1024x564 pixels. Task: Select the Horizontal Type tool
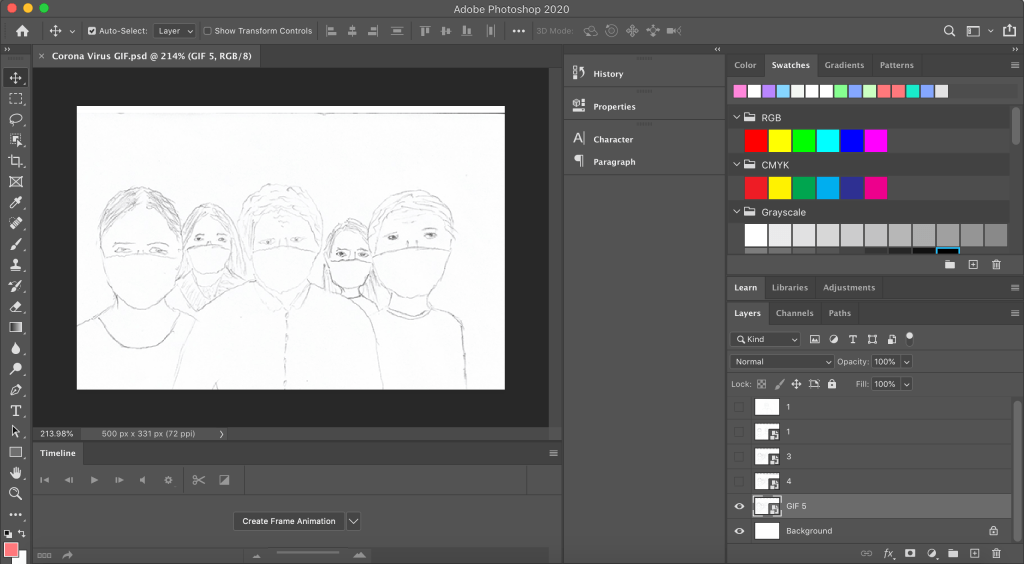(16, 411)
